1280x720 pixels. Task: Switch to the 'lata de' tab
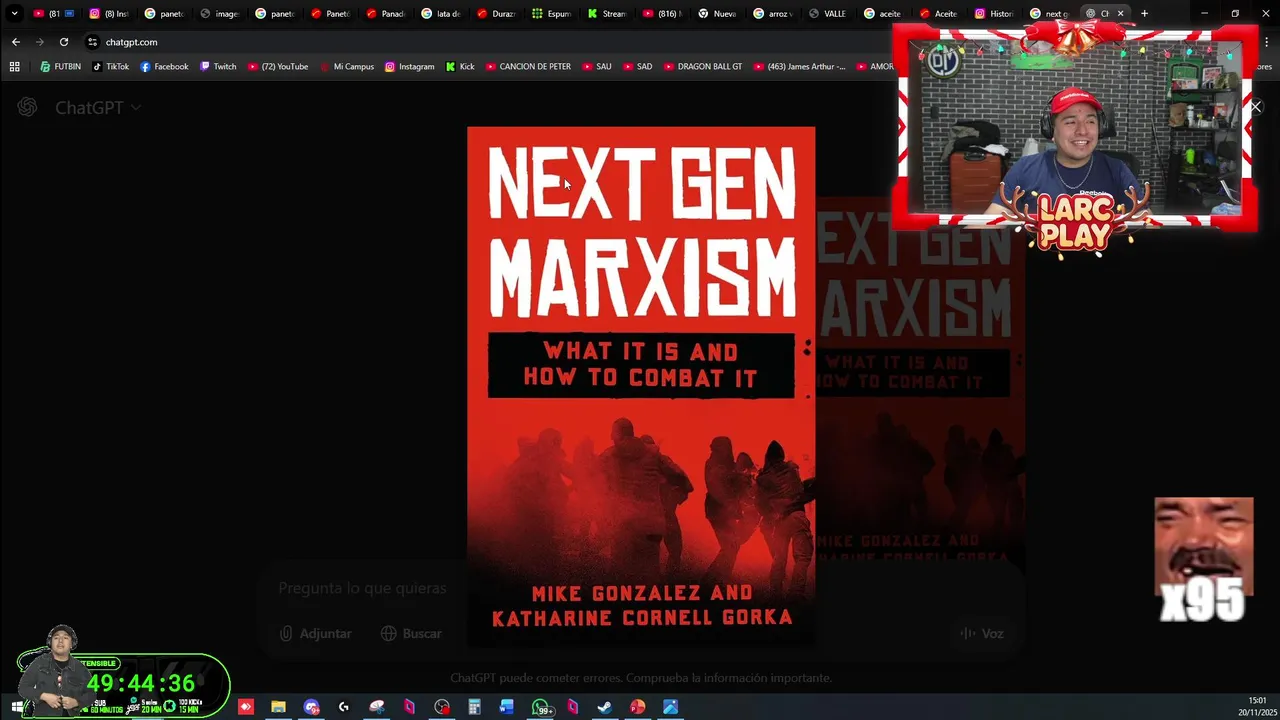coord(441,13)
